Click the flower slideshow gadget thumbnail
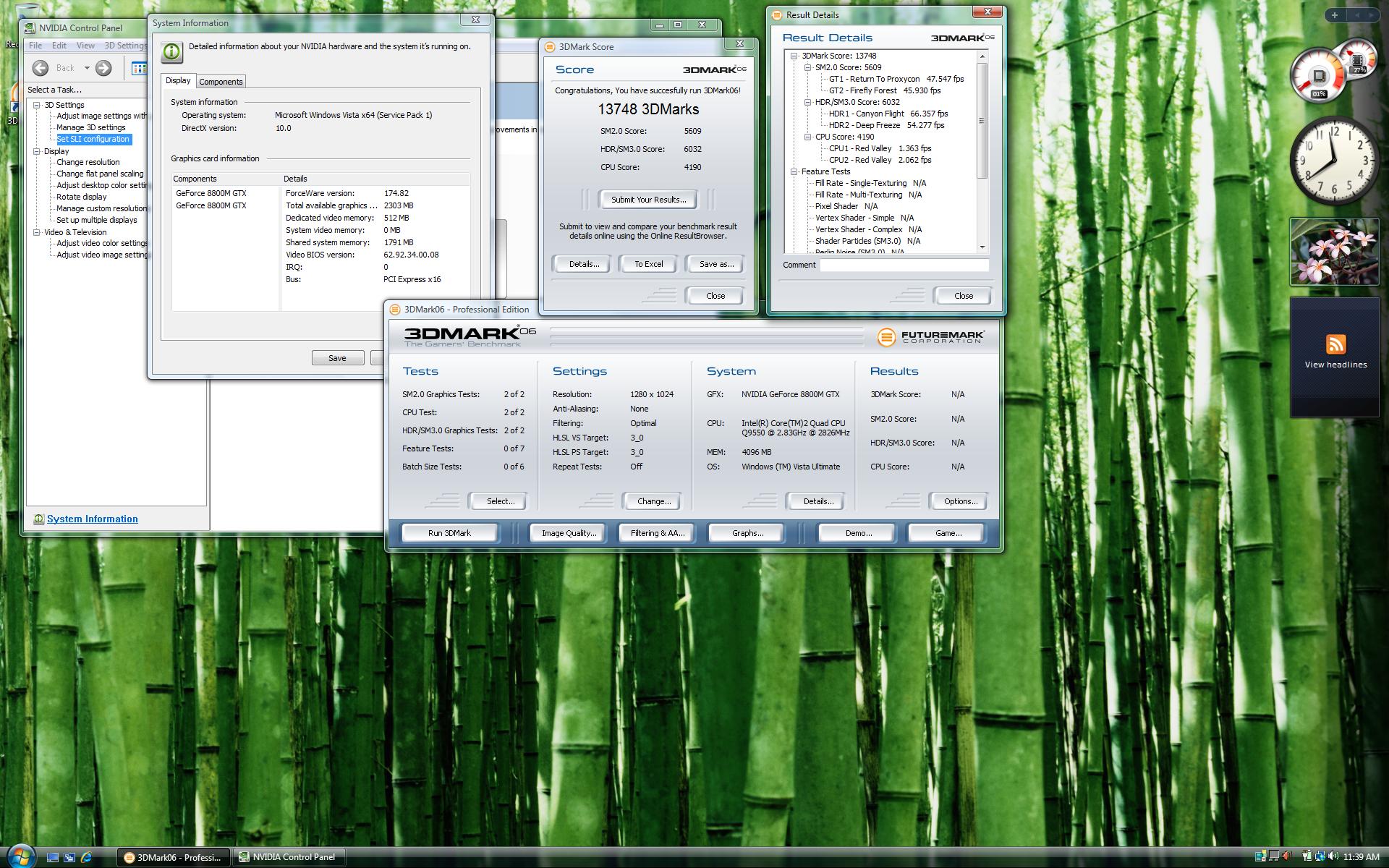 coord(1334,252)
